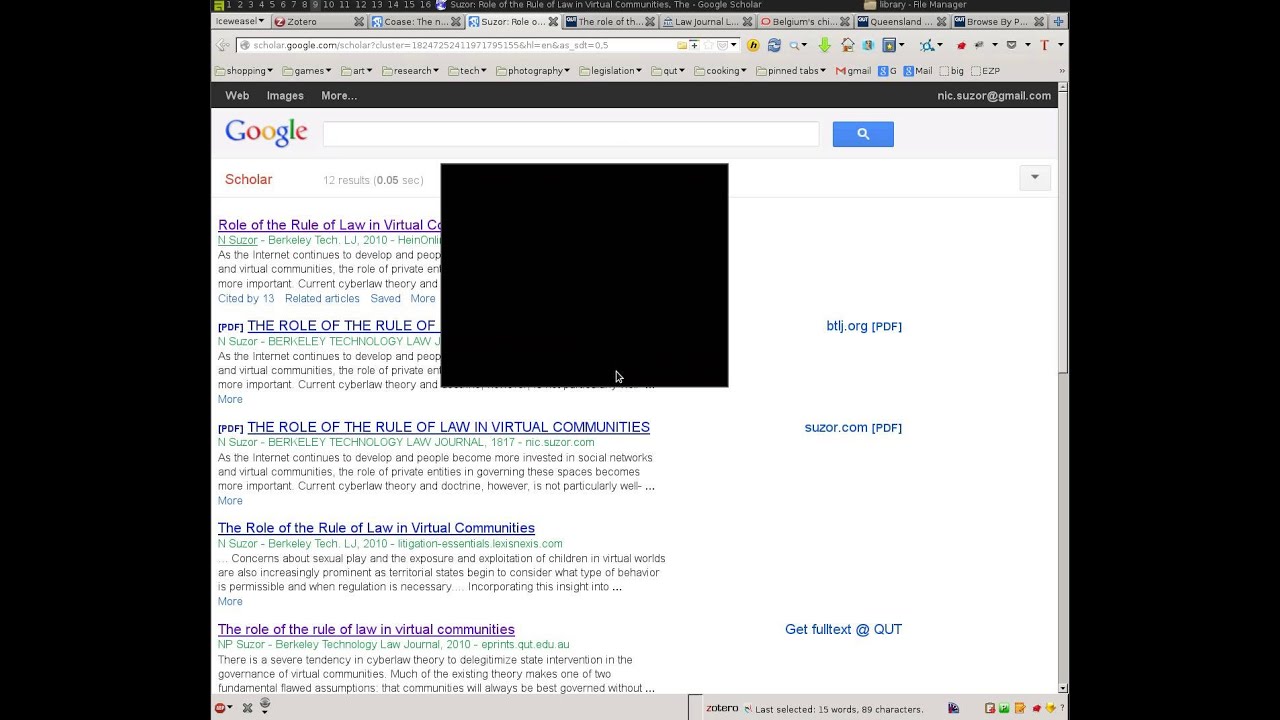Click the blue search magnifier button
Image resolution: width=1280 pixels, height=720 pixels.
863,134
